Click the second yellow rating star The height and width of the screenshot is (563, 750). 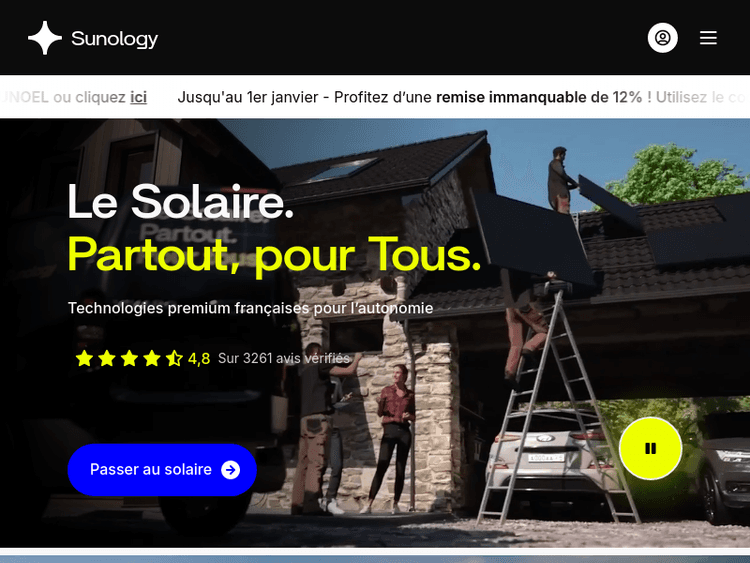point(107,358)
